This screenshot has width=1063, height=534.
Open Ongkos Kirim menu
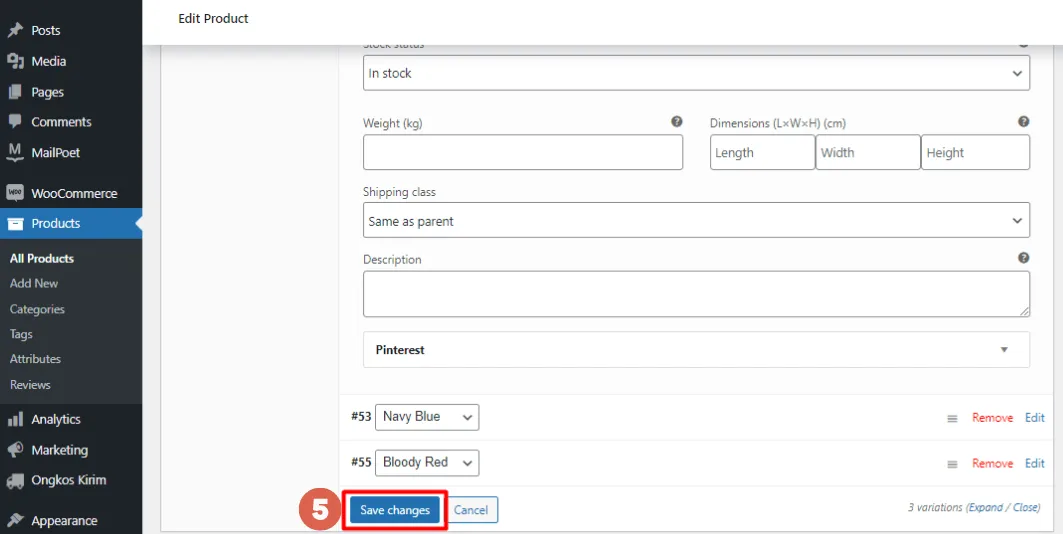[x=71, y=480]
